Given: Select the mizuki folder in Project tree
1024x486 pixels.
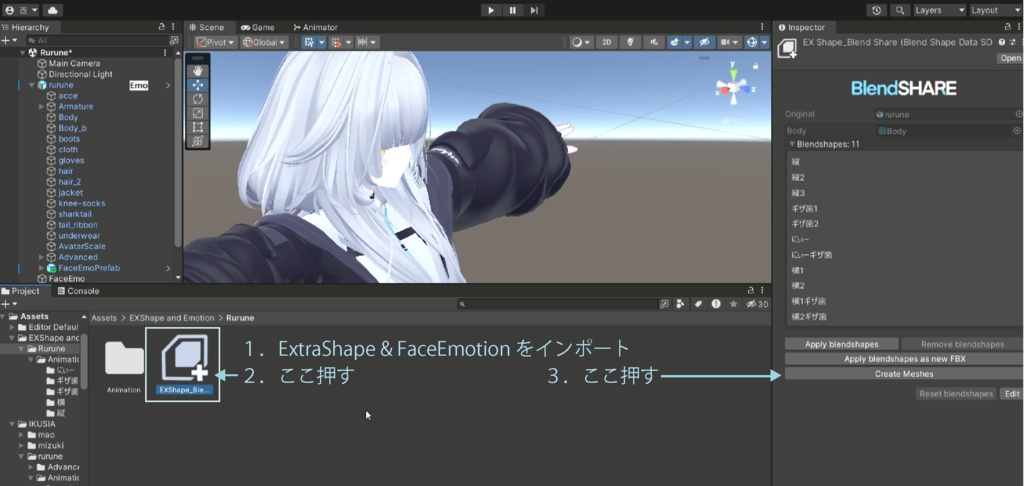Looking at the screenshot, I should click(x=50, y=446).
